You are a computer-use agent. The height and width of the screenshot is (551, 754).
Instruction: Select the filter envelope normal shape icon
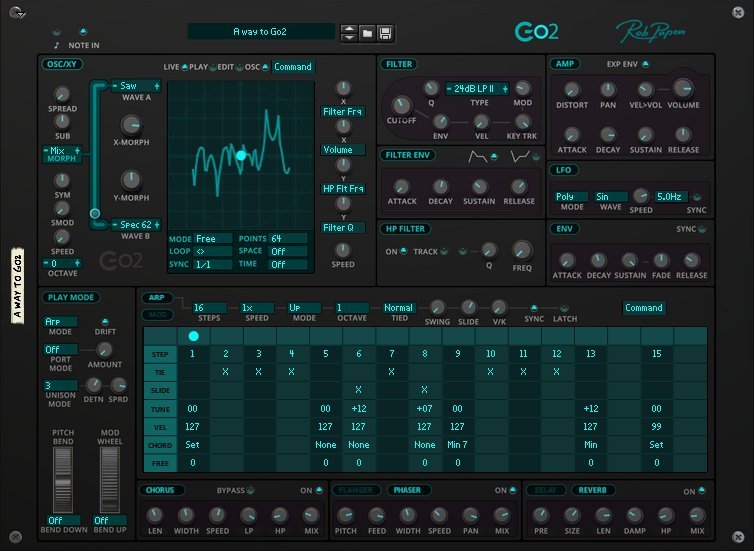tap(478, 157)
